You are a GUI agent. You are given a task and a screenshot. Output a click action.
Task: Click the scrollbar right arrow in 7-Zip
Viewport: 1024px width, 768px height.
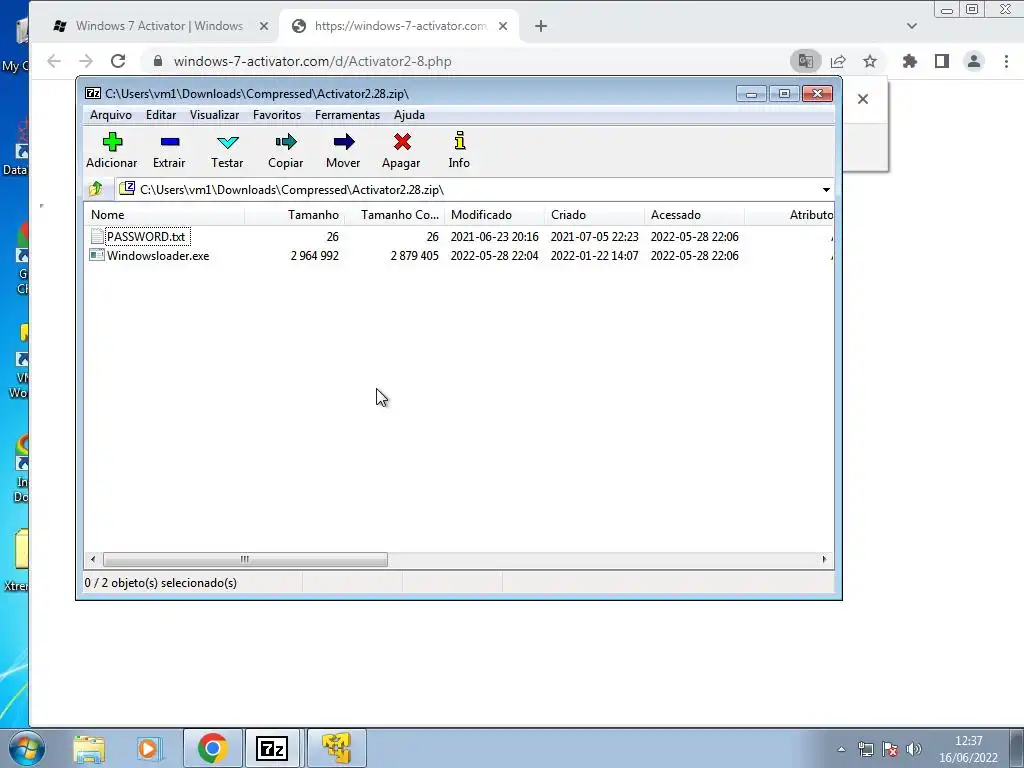click(824, 560)
